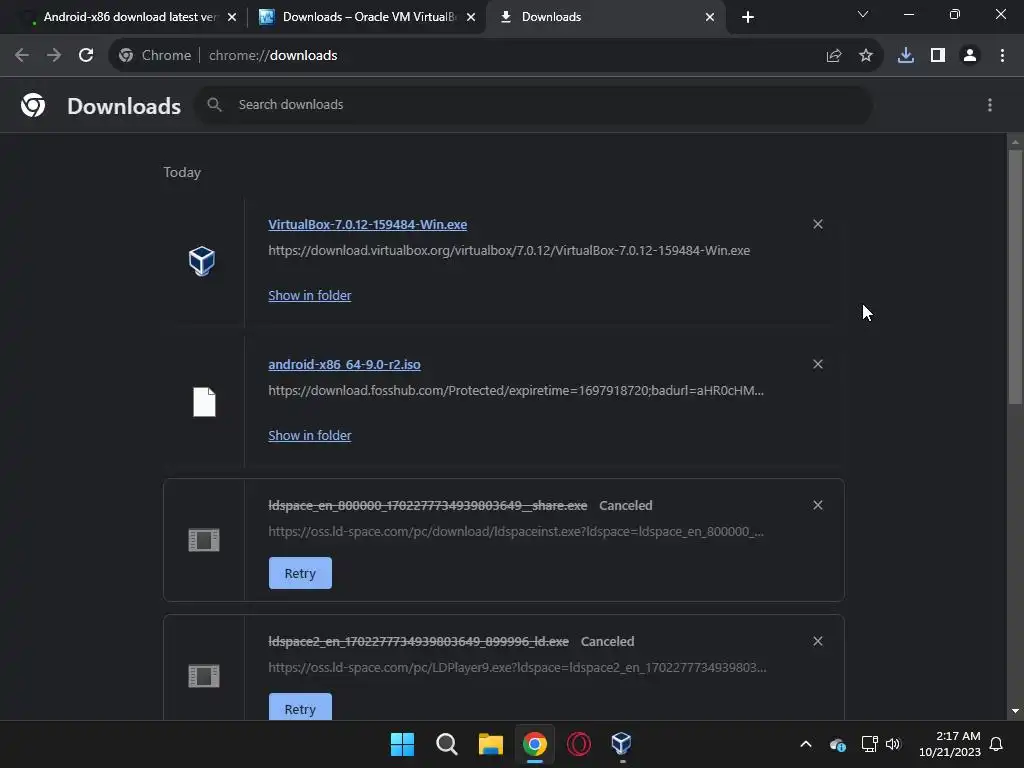Bookmark this page with star icon

866,56
